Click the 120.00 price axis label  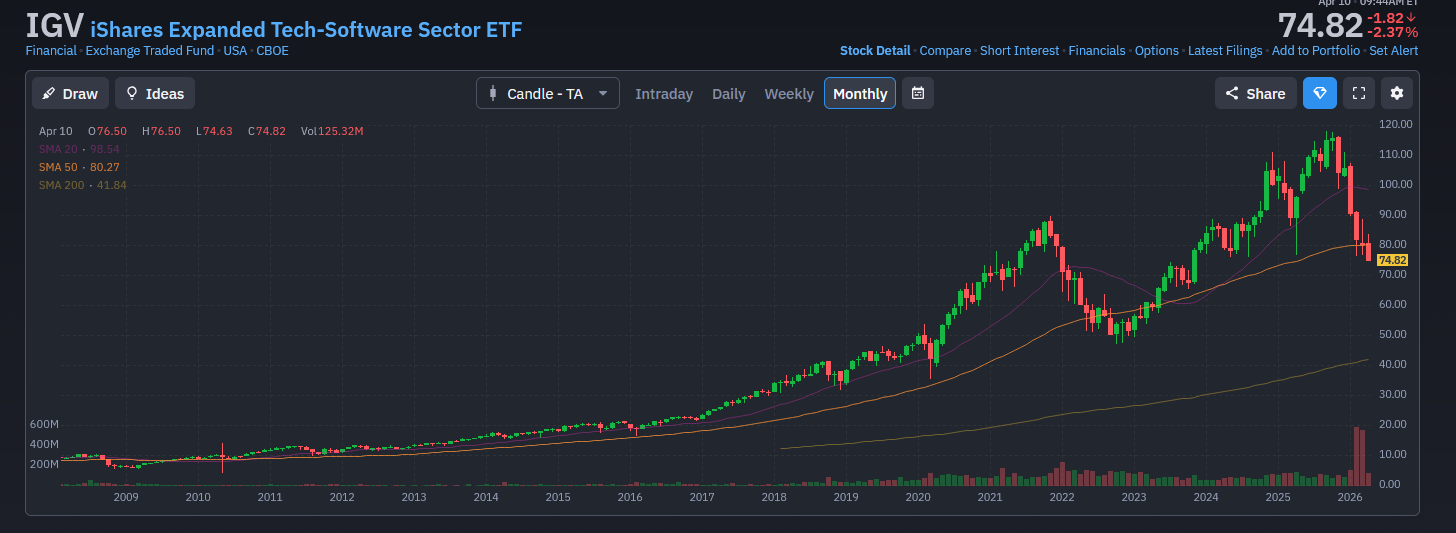click(x=1394, y=124)
